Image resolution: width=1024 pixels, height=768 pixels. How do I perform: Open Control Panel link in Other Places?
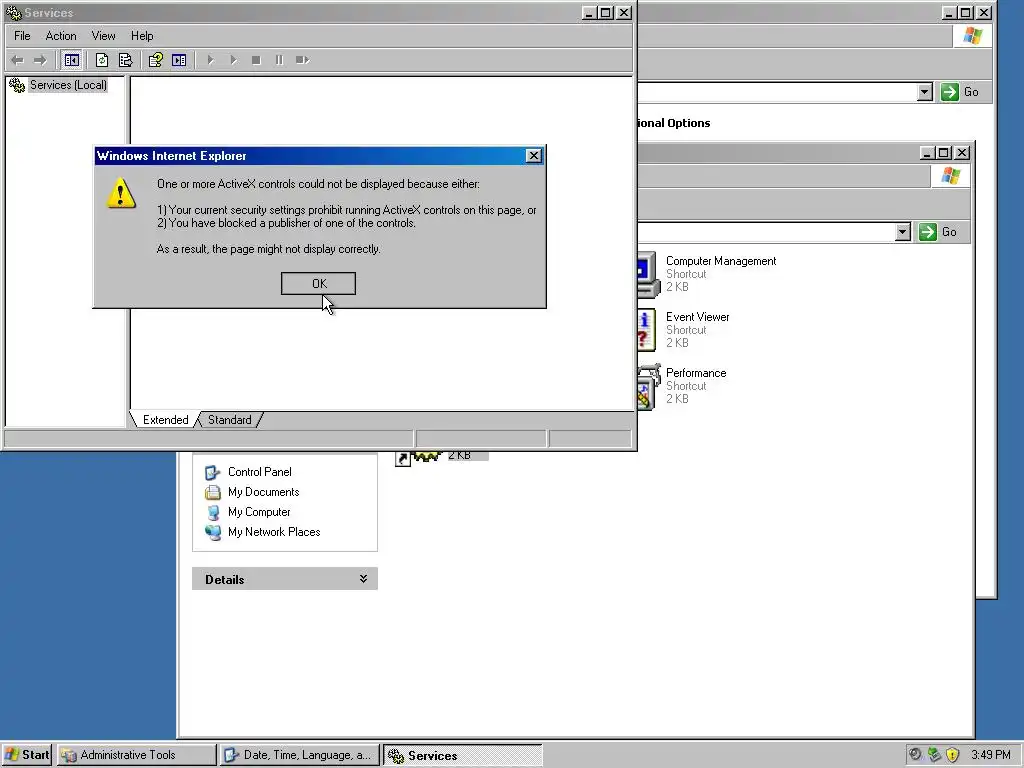pyautogui.click(x=259, y=472)
